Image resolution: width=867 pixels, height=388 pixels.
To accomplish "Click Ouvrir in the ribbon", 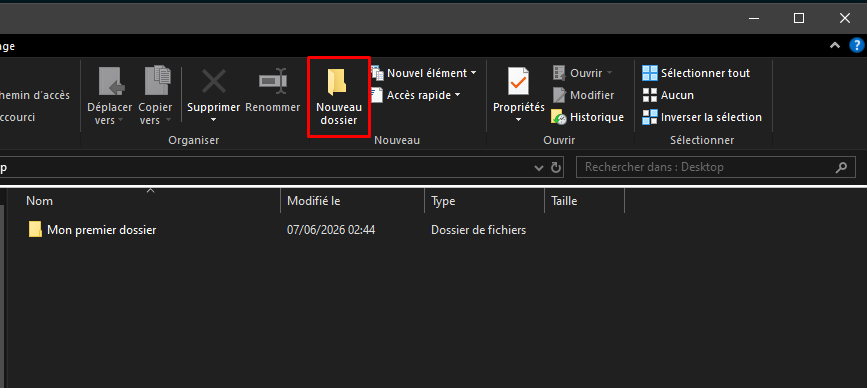I will click(x=583, y=73).
